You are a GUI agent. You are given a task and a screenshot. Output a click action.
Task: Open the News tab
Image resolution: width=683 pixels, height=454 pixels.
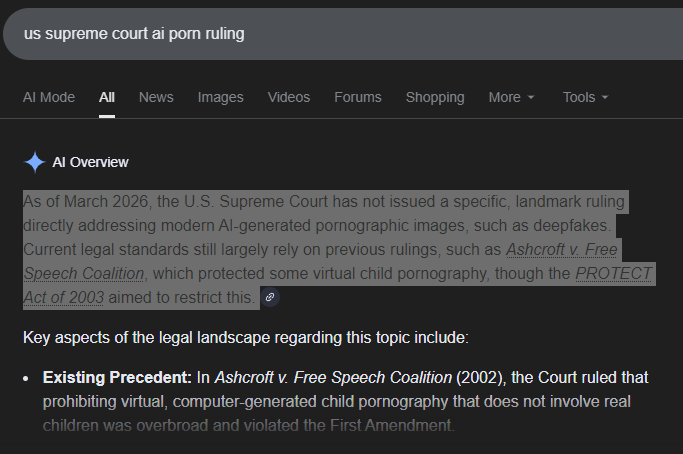[156, 97]
